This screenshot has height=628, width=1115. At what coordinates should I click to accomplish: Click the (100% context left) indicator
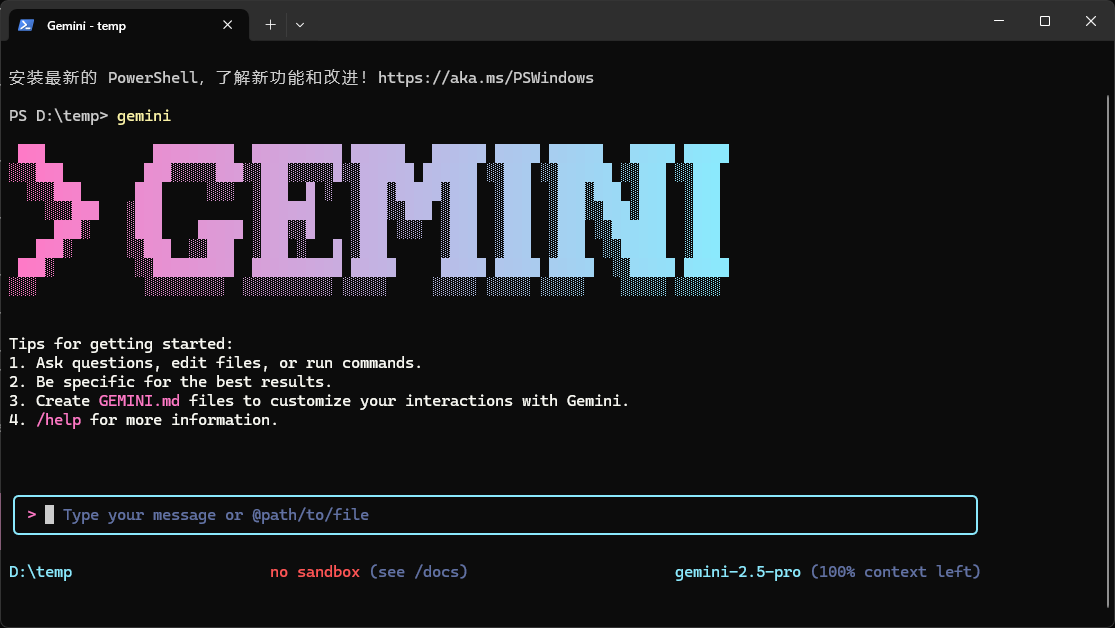tap(895, 572)
